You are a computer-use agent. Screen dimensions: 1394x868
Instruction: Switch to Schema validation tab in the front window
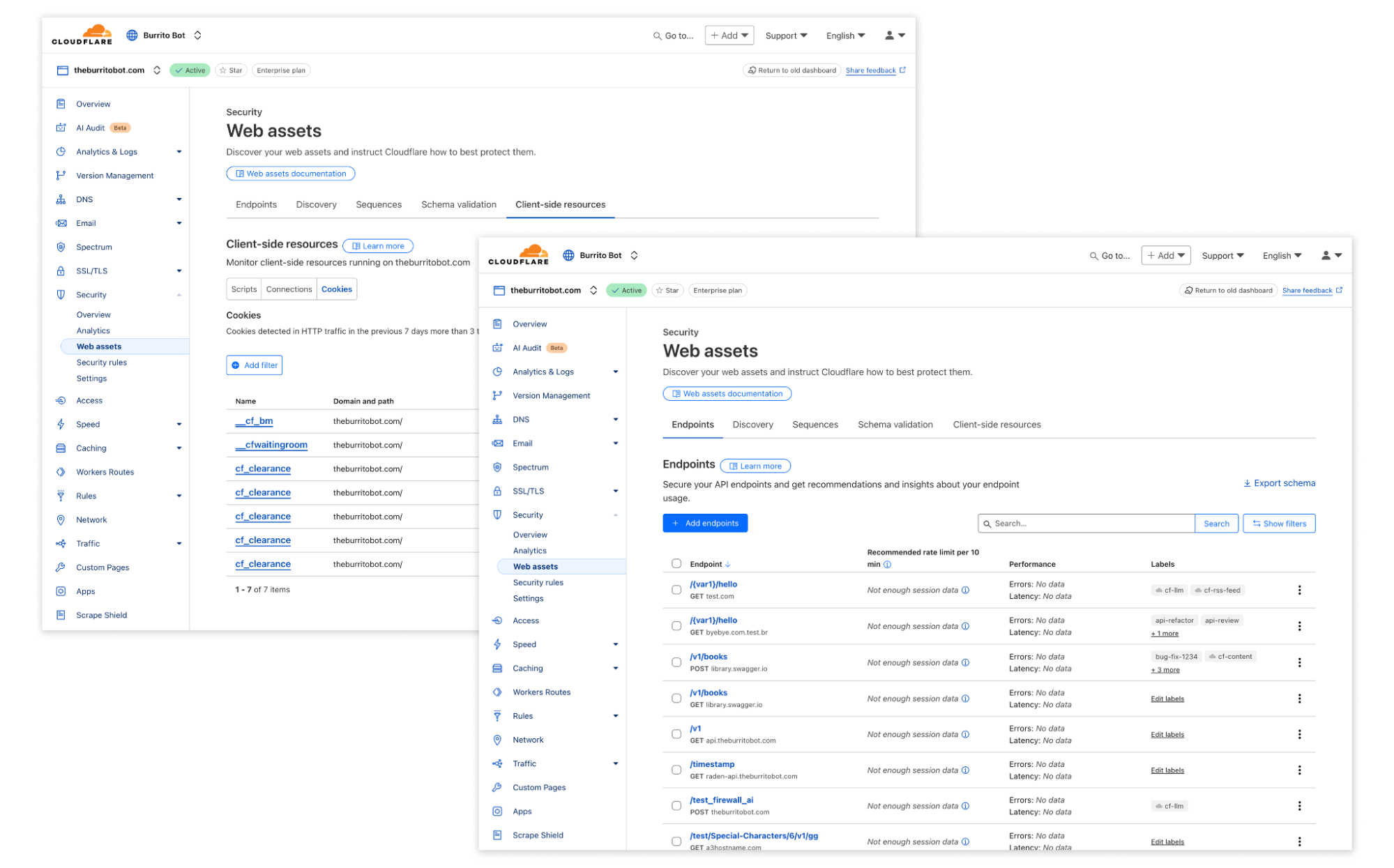click(x=895, y=425)
